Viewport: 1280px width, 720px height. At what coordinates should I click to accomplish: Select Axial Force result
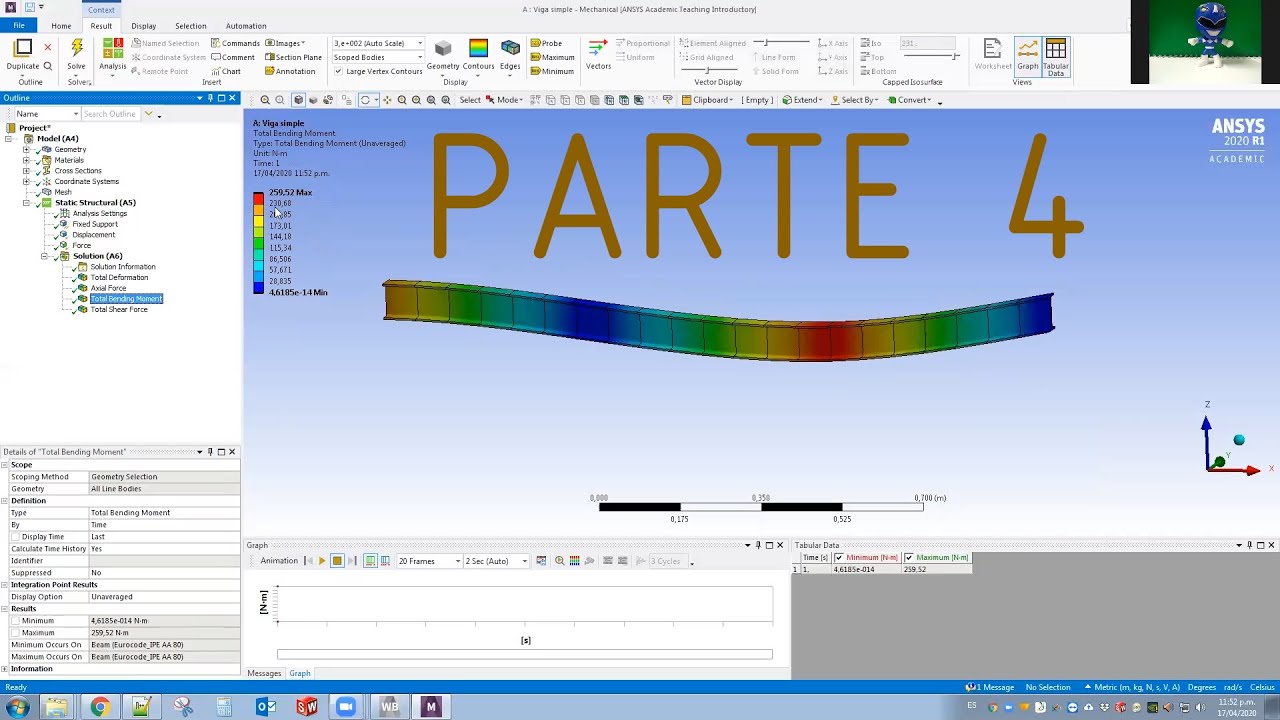[108, 288]
